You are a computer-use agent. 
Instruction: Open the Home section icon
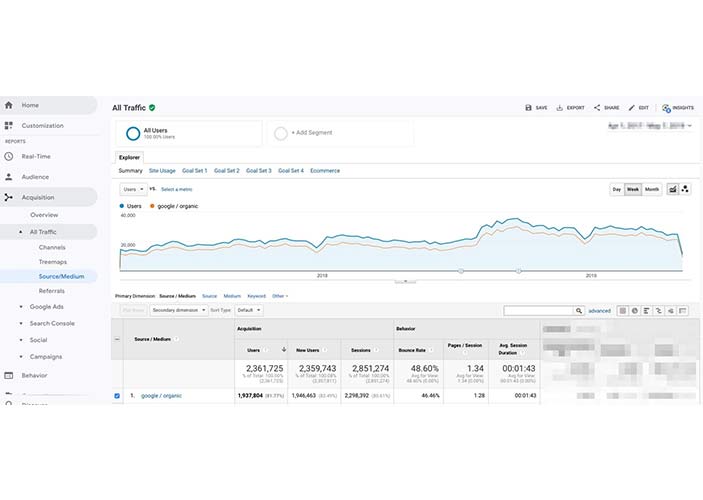(x=9, y=105)
